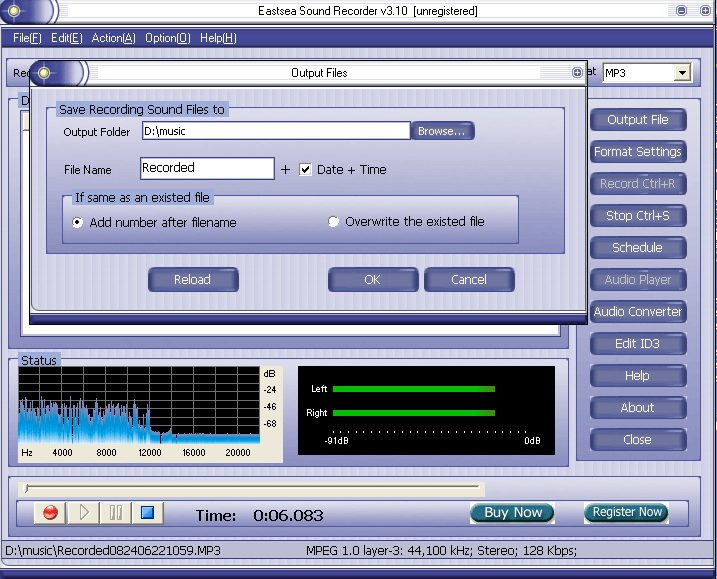Viewport: 717px width, 579px height.
Task: Select Overwrite the existed file option
Action: coord(334,222)
